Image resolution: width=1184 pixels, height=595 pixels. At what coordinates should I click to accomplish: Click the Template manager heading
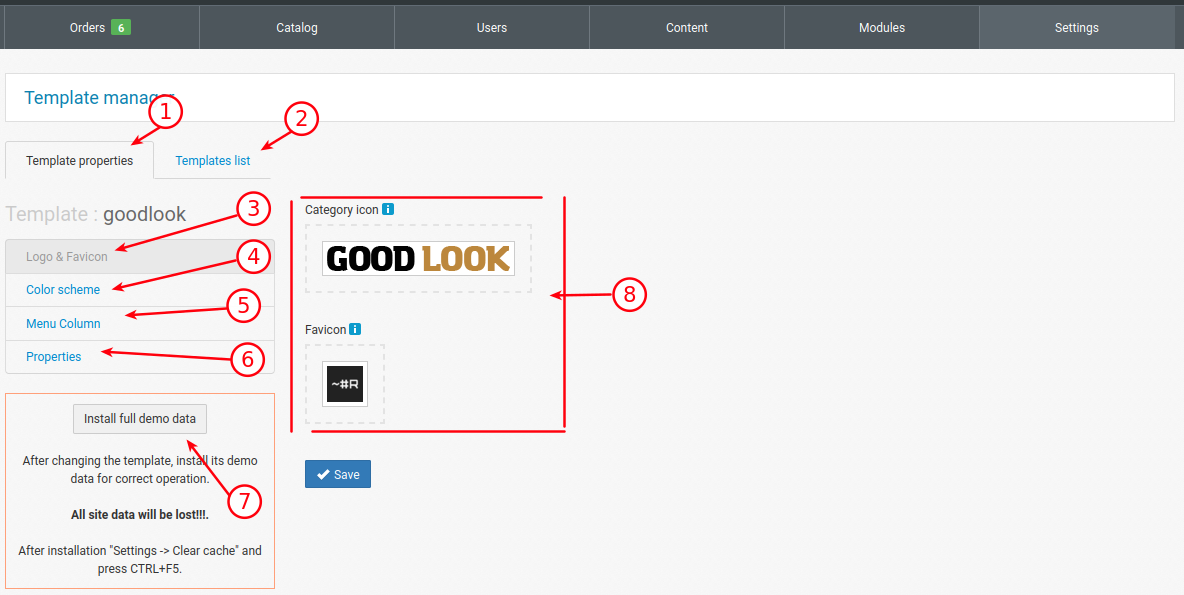tap(99, 97)
